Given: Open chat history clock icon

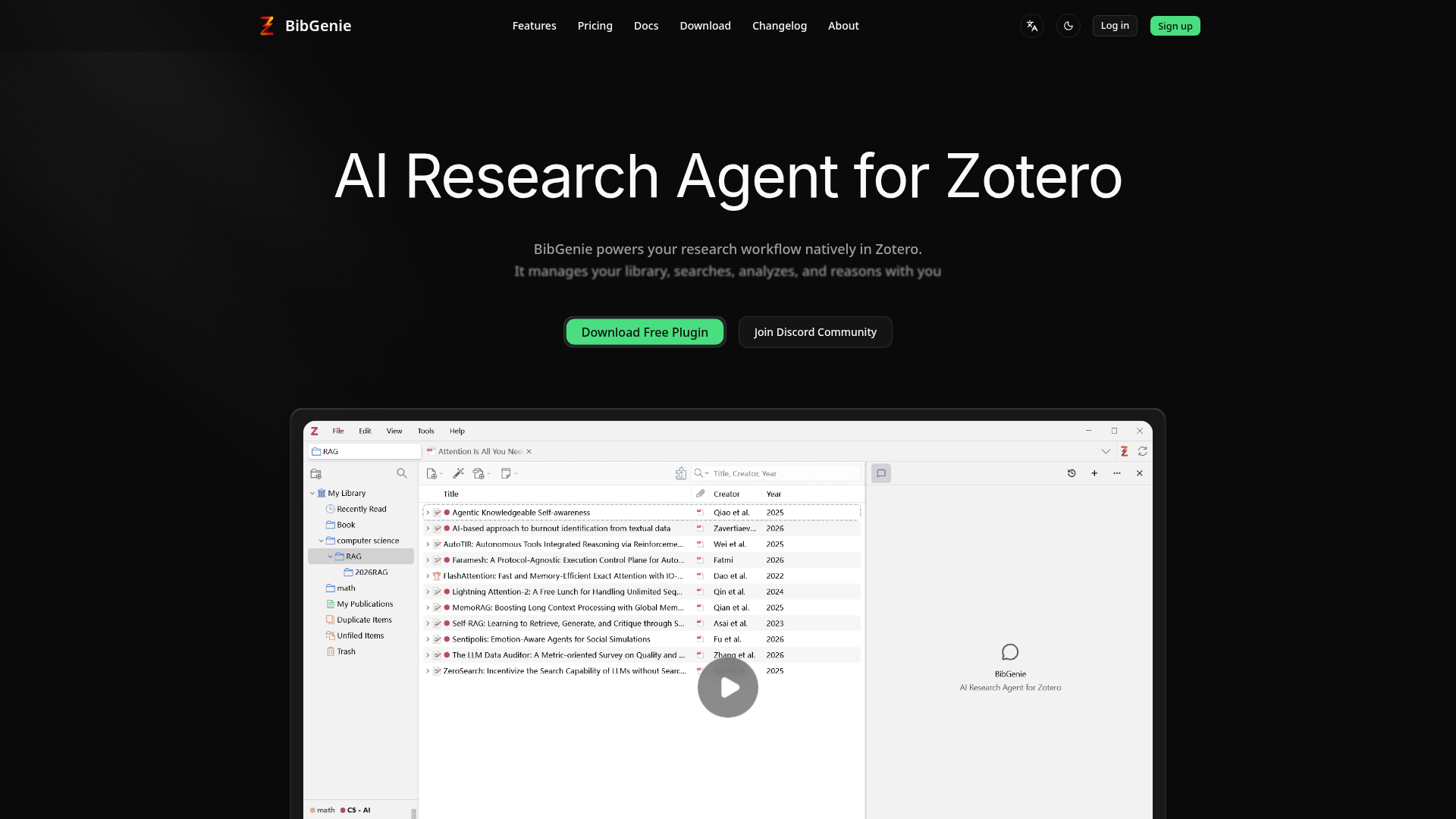Looking at the screenshot, I should (1072, 473).
